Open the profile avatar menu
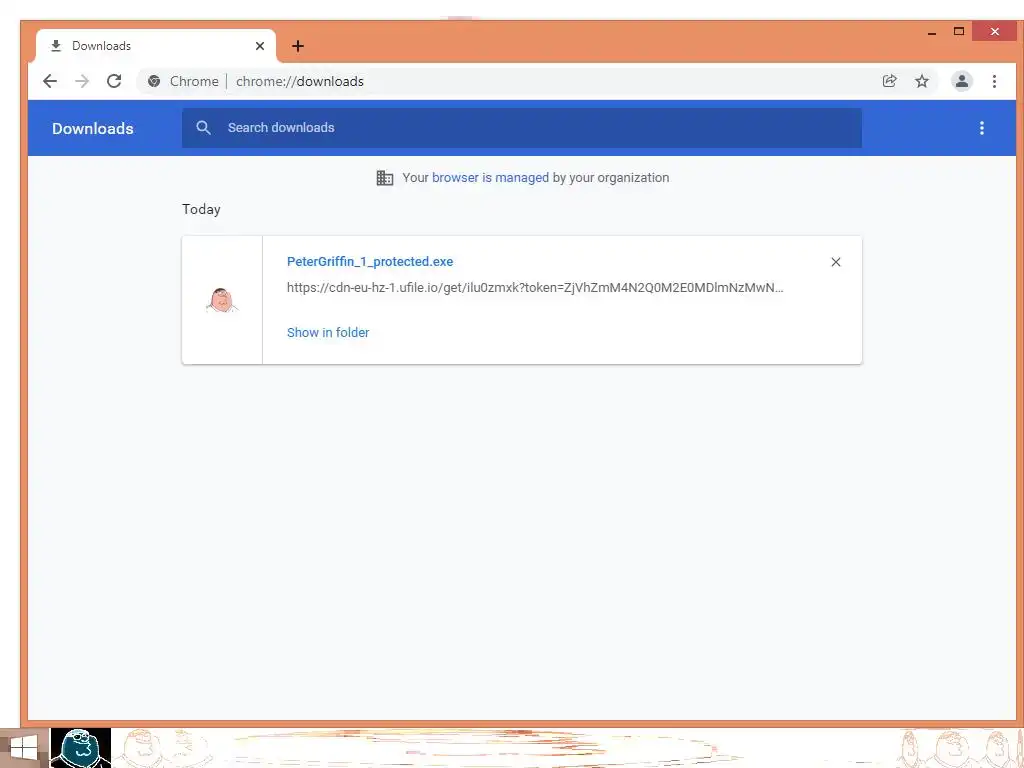This screenshot has width=1024, height=768. pos(961,81)
